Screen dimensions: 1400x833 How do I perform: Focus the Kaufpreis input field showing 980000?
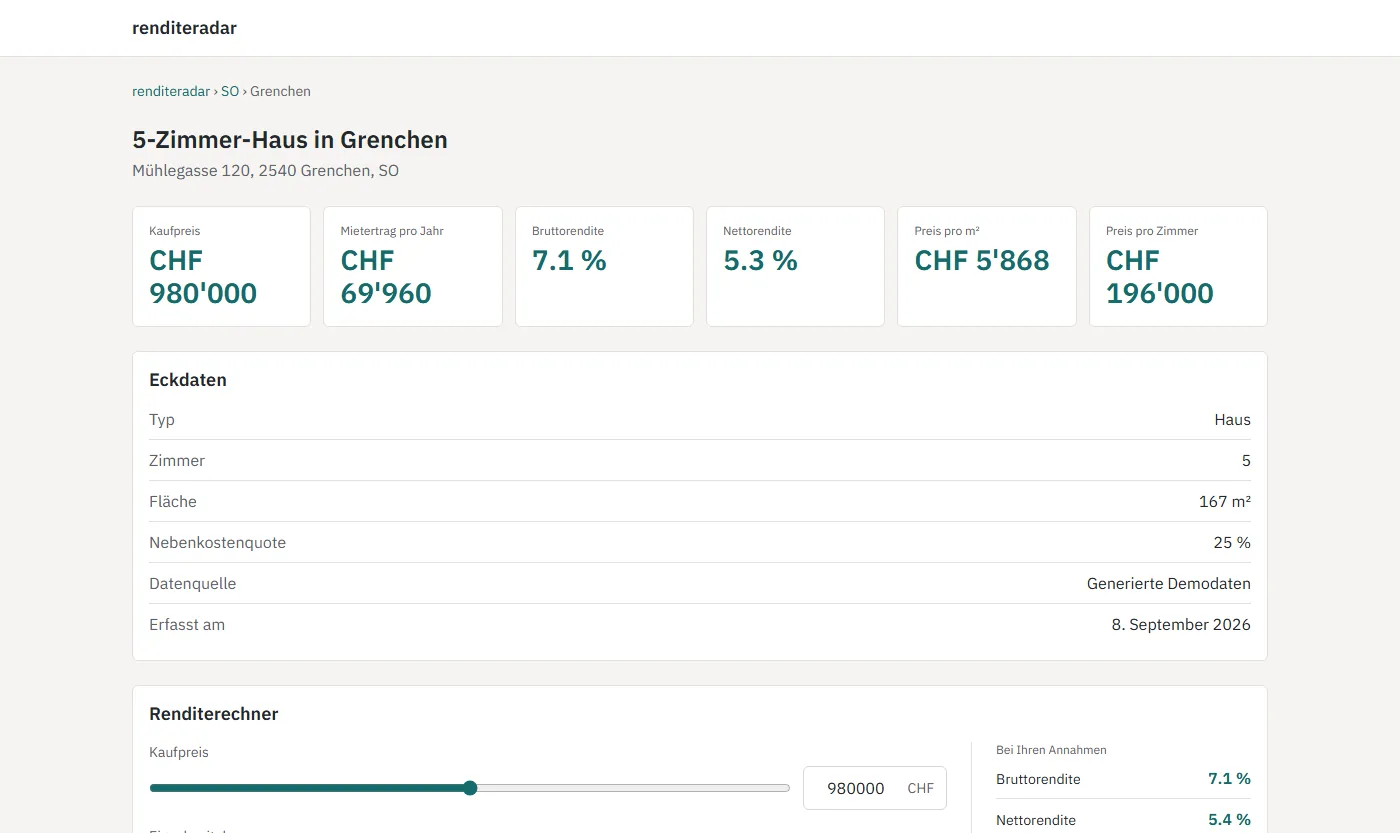tap(875, 788)
